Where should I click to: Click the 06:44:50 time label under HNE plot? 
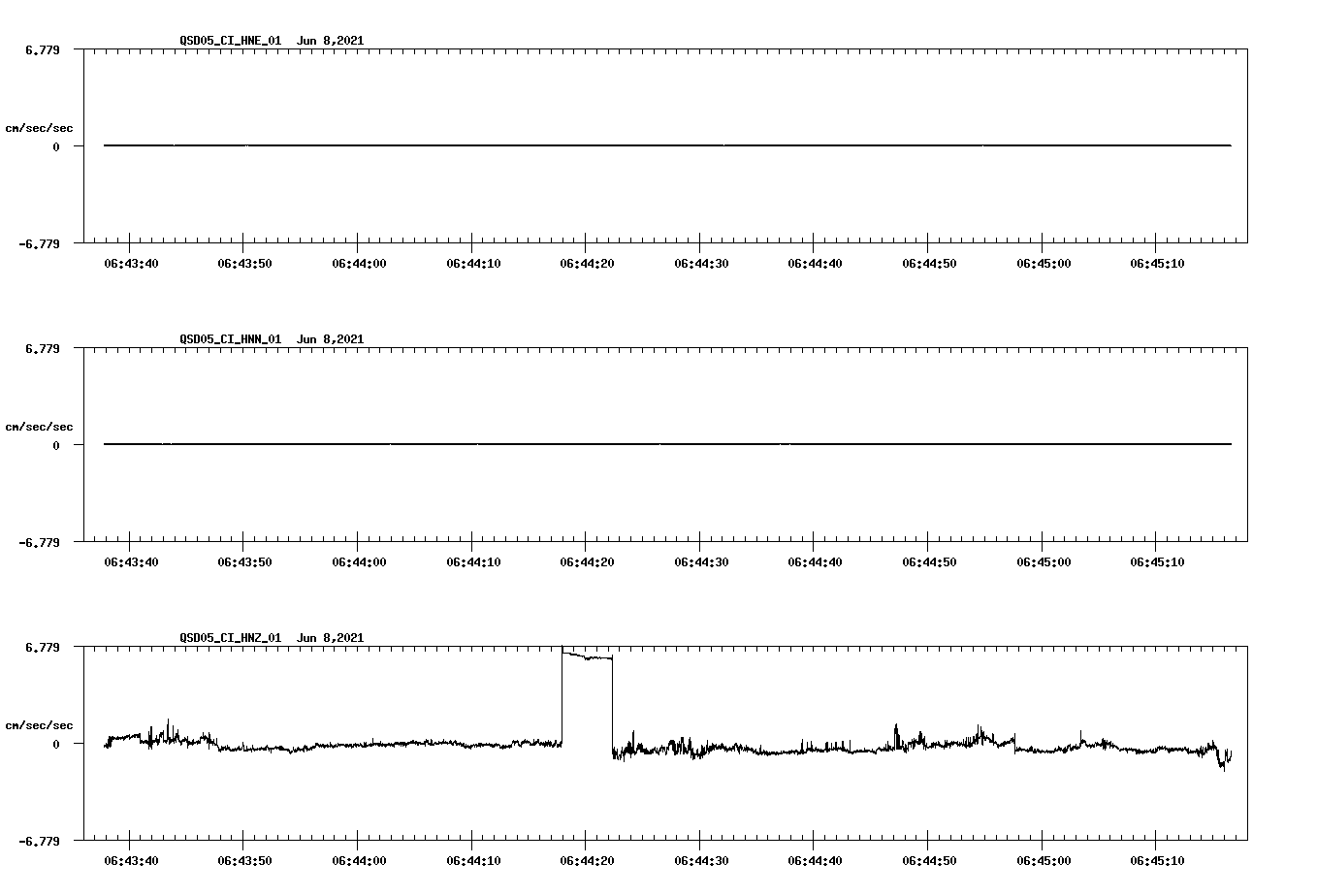929,264
